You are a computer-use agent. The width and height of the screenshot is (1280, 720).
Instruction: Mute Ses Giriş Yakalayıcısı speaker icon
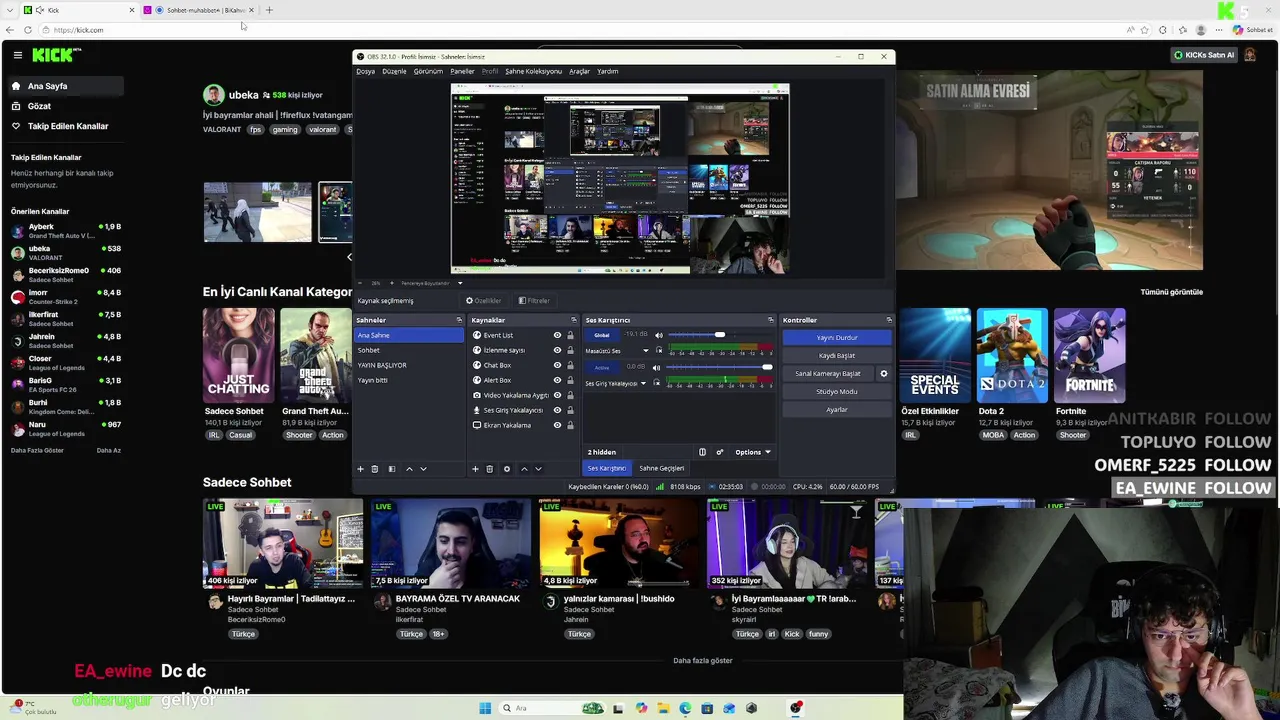coord(656,367)
